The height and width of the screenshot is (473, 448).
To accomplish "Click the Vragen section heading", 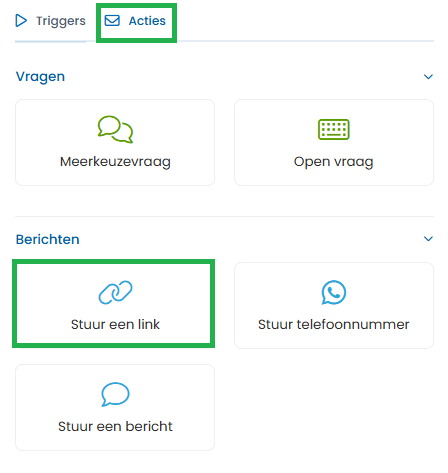I will coord(40,77).
